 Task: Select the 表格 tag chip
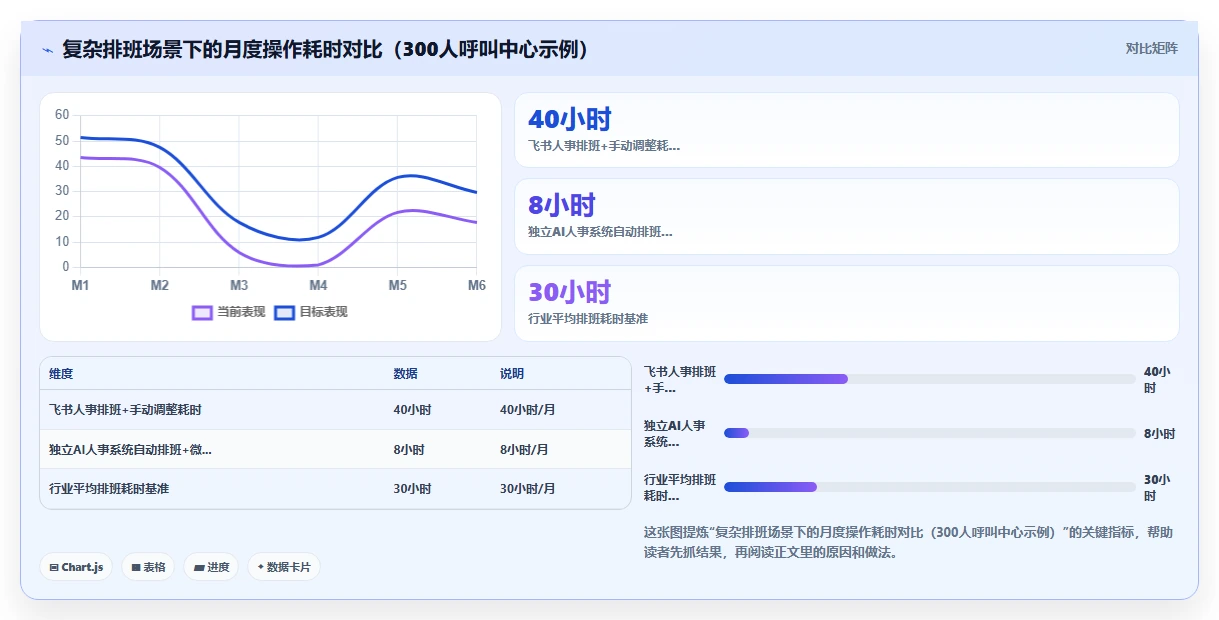[x=148, y=567]
